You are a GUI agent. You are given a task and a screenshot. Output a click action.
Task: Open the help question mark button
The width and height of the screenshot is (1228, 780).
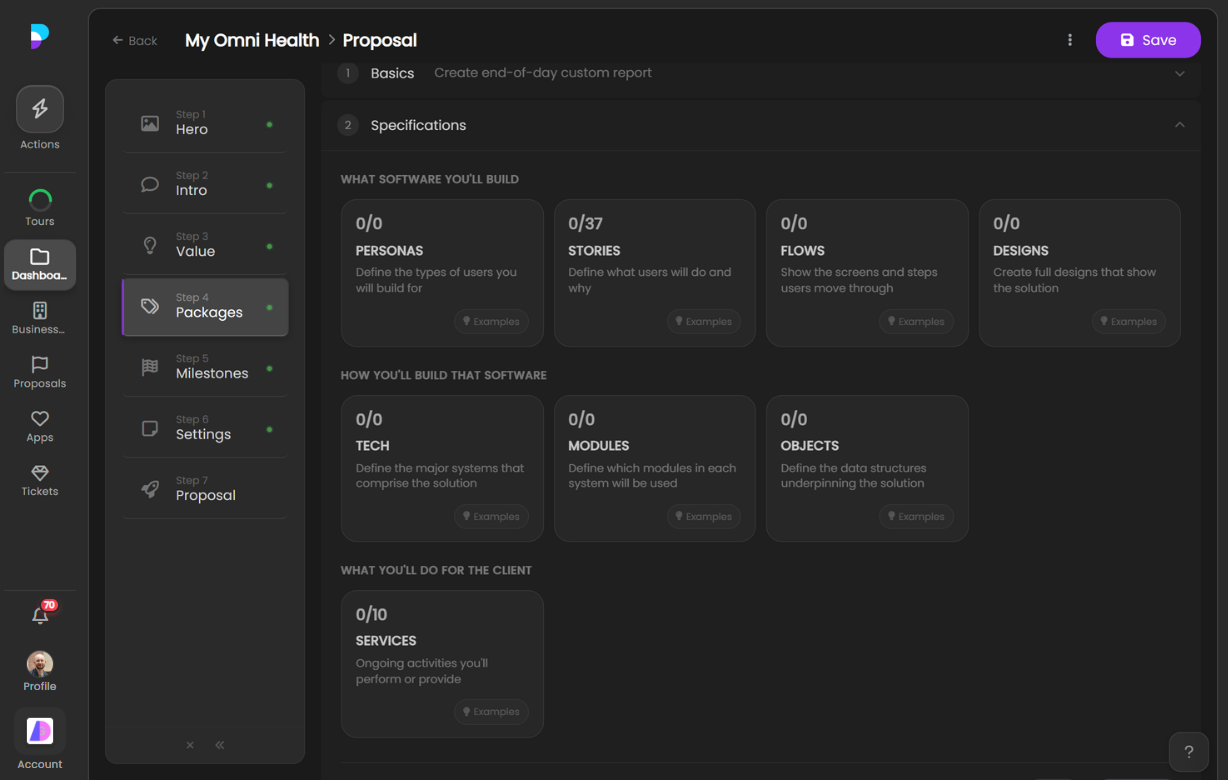pyautogui.click(x=1188, y=752)
